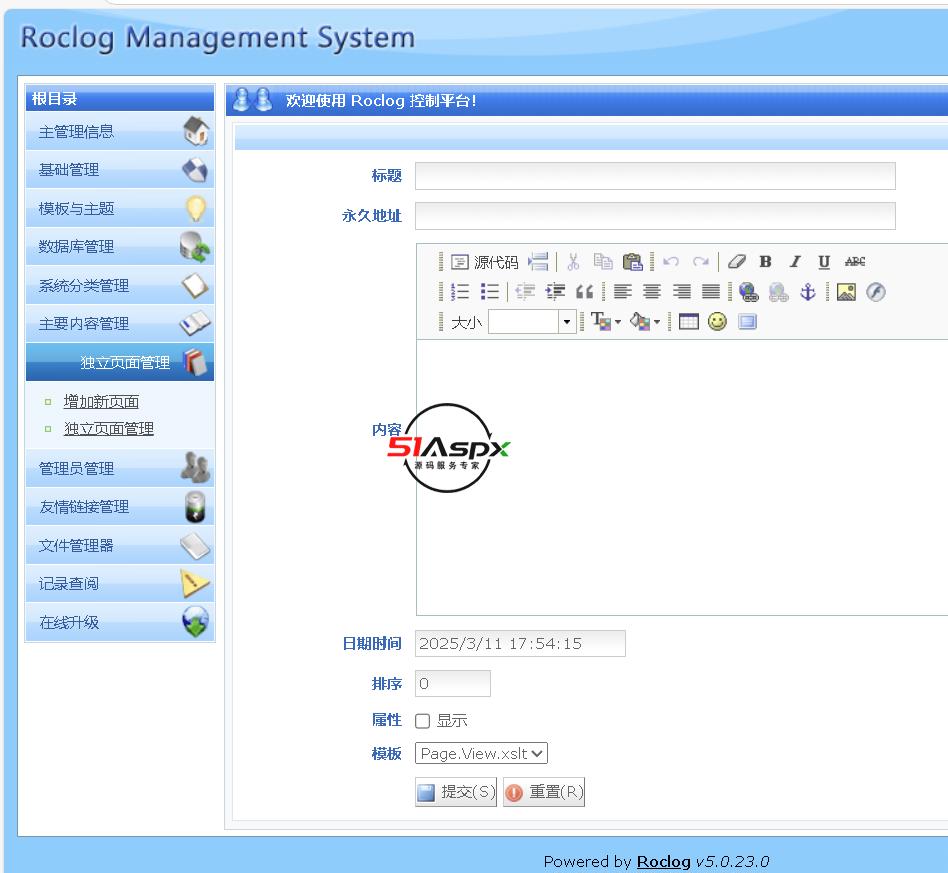Click the remove link grayed globe icon
Viewport: 948px width, 873px height.
[778, 292]
